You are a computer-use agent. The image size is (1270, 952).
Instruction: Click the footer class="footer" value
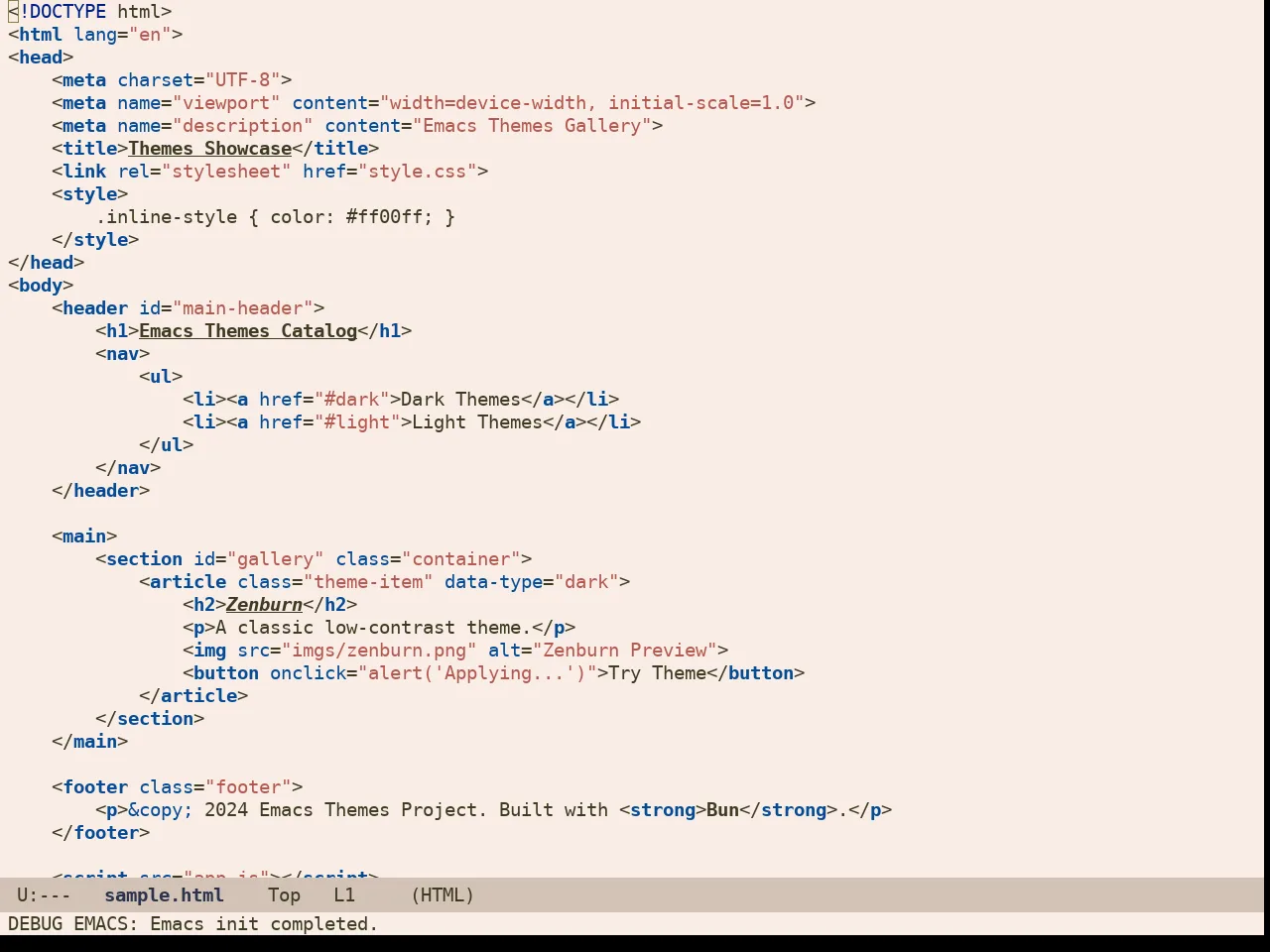pyautogui.click(x=248, y=787)
